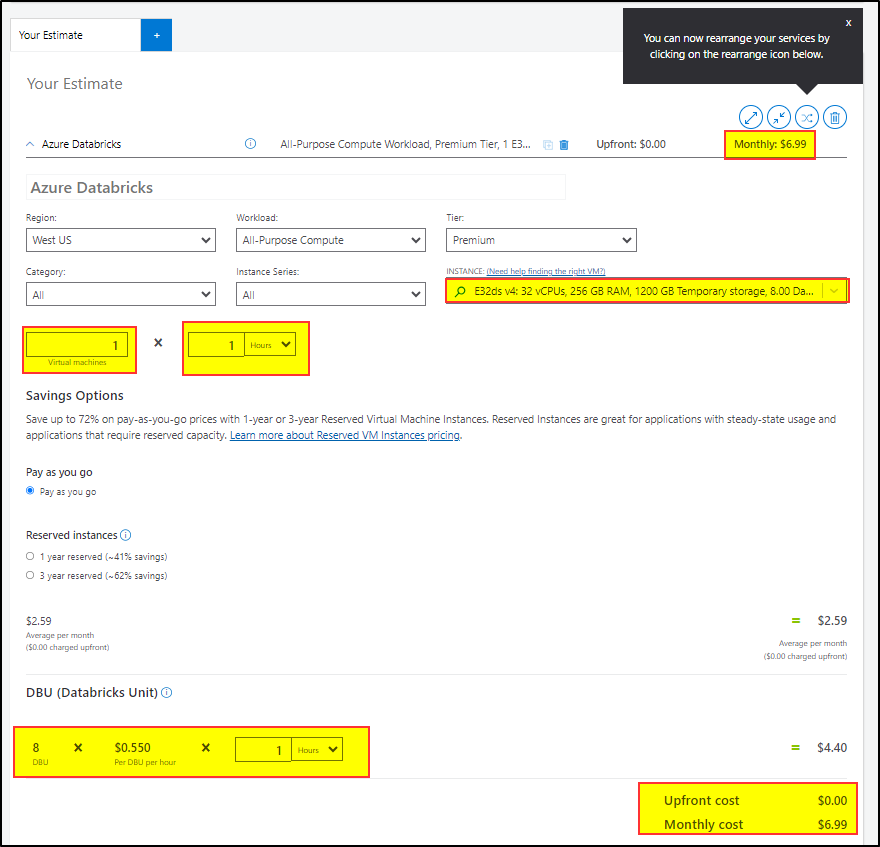Select 3 year reserved savings option
Viewport: 880px width, 847px height.
point(30,575)
